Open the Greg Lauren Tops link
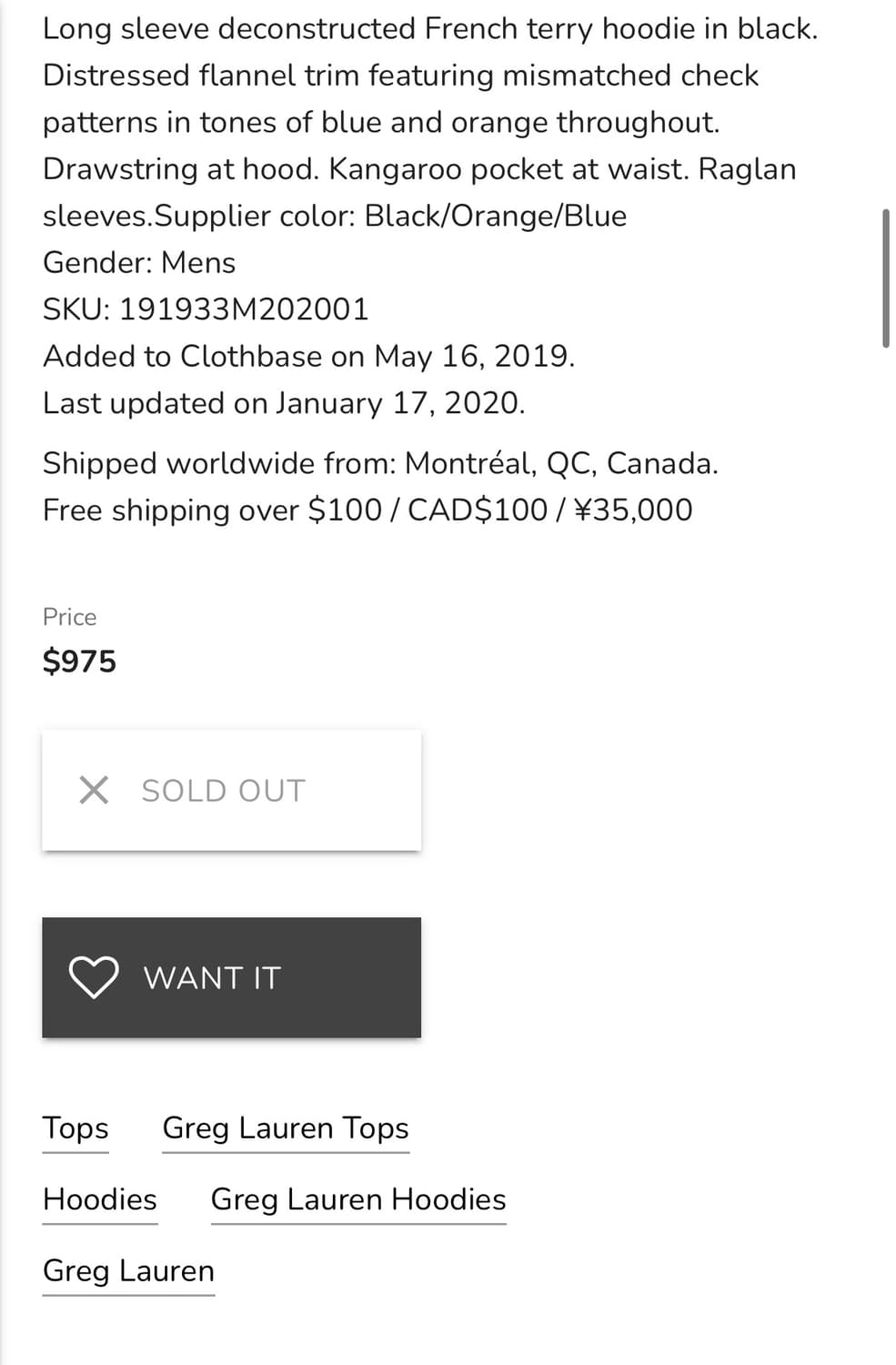Image resolution: width=896 pixels, height=1365 pixels. click(286, 1128)
